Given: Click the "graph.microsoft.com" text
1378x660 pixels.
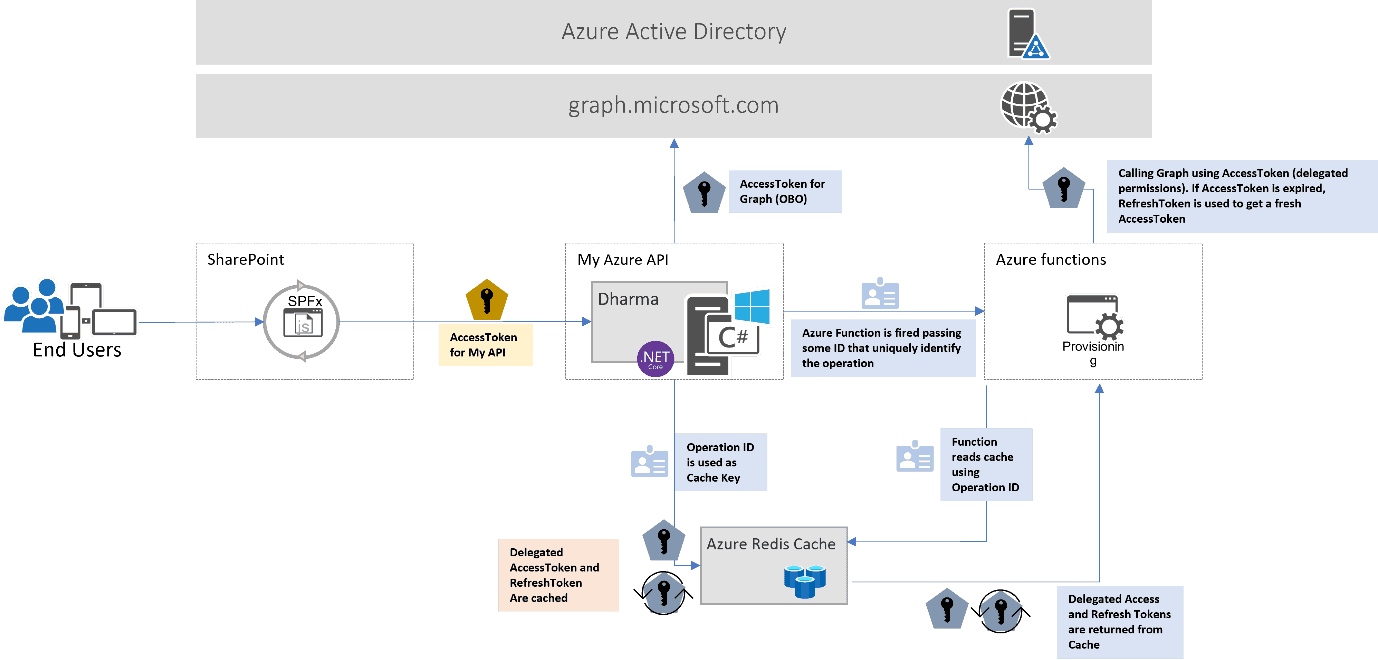Looking at the screenshot, I should (x=674, y=106).
